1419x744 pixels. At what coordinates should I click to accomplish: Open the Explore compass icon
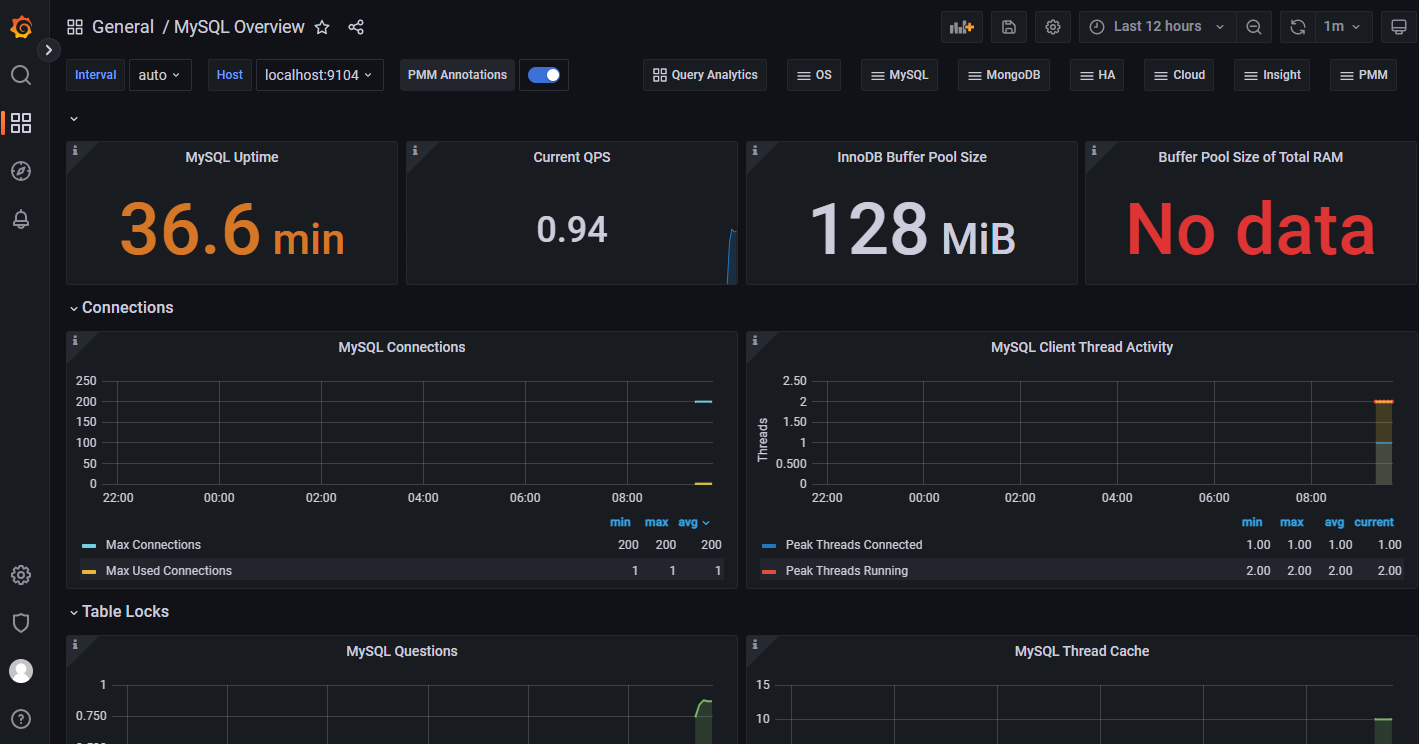tap(21, 171)
